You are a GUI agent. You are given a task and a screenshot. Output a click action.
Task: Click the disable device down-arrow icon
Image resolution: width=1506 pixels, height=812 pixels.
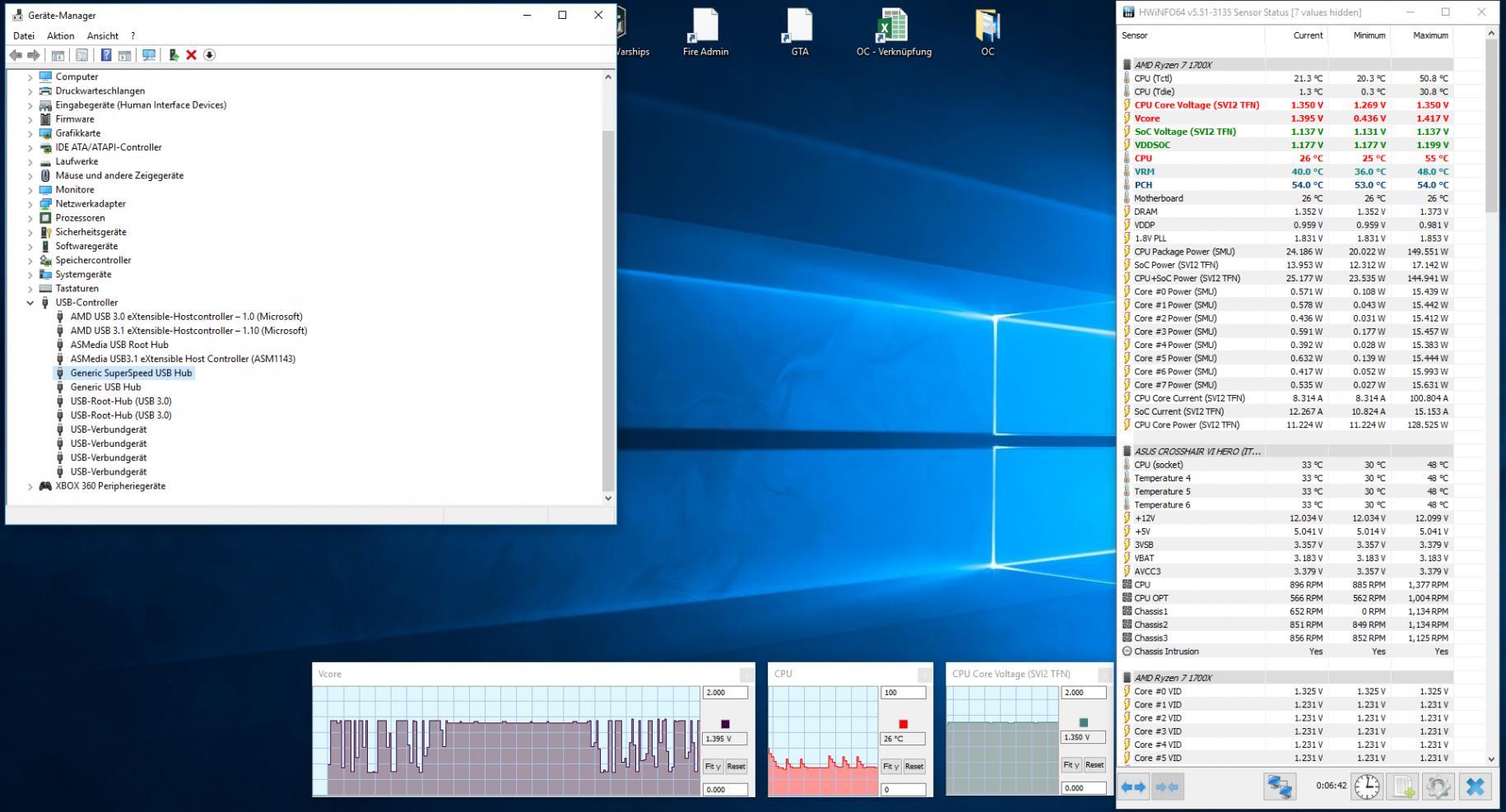pyautogui.click(x=209, y=55)
